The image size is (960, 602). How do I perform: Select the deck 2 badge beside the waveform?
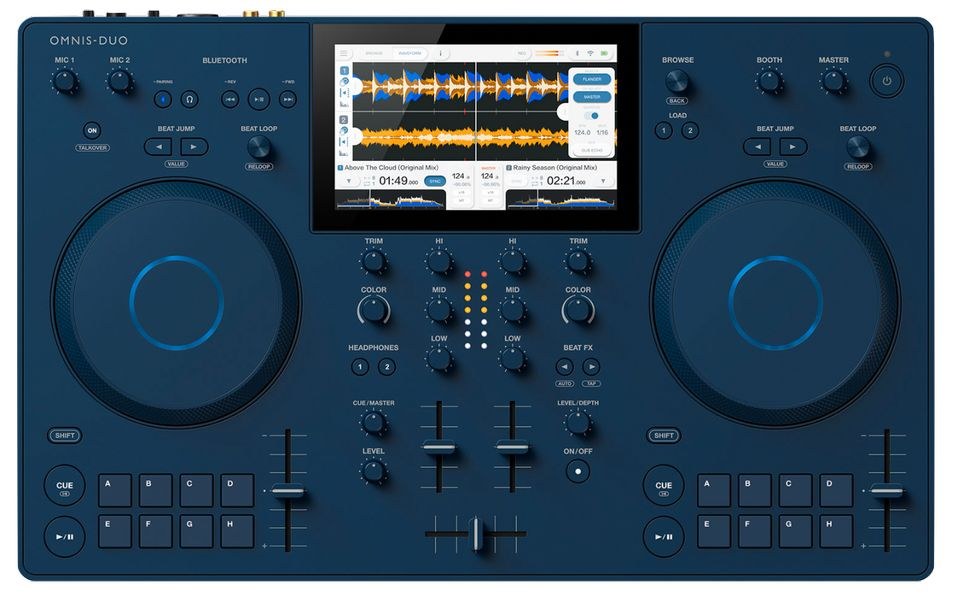point(344,120)
